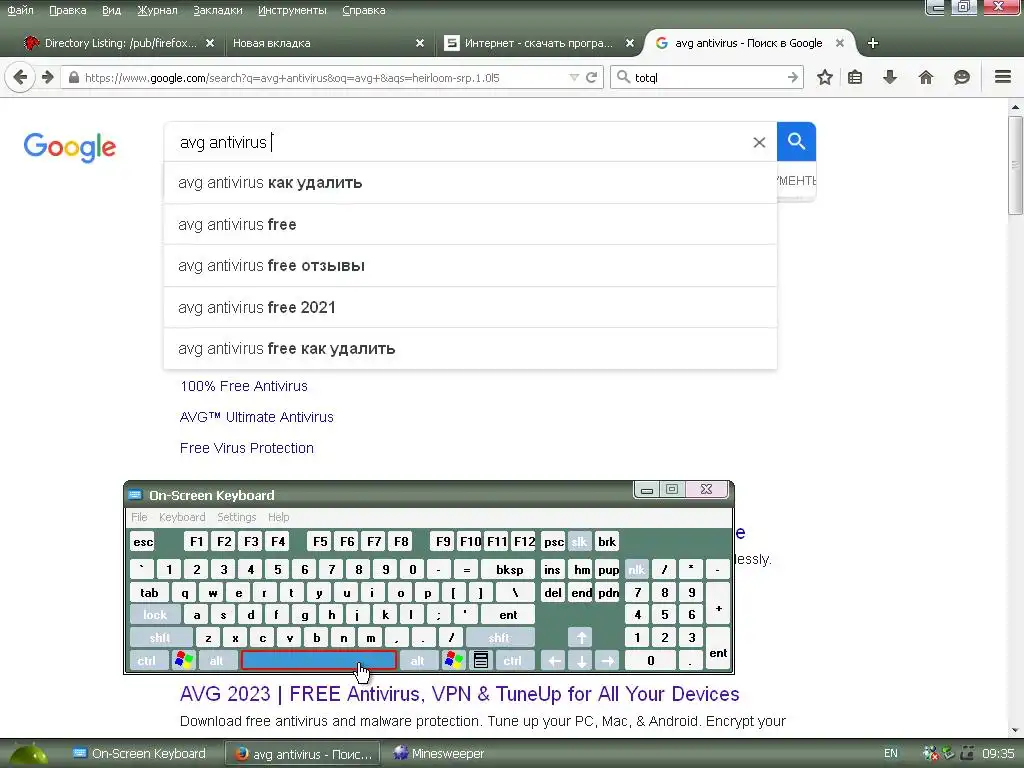The height and width of the screenshot is (768, 1024).
Task: Open the address bar history dropdown arrow
Action: [x=574, y=78]
